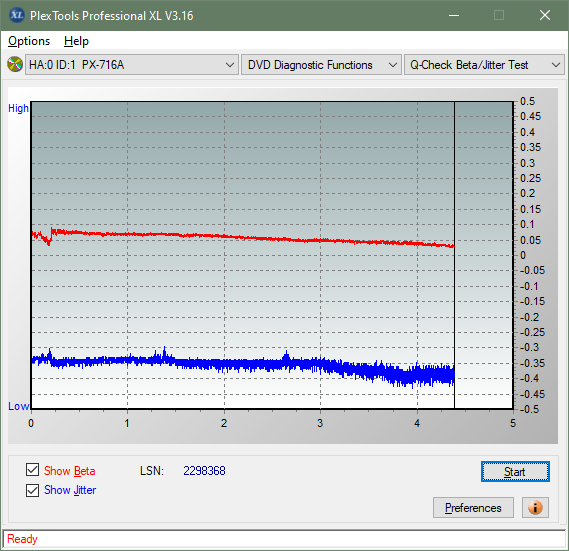Click the PlexTools XL logo in the title bar

click(17, 15)
